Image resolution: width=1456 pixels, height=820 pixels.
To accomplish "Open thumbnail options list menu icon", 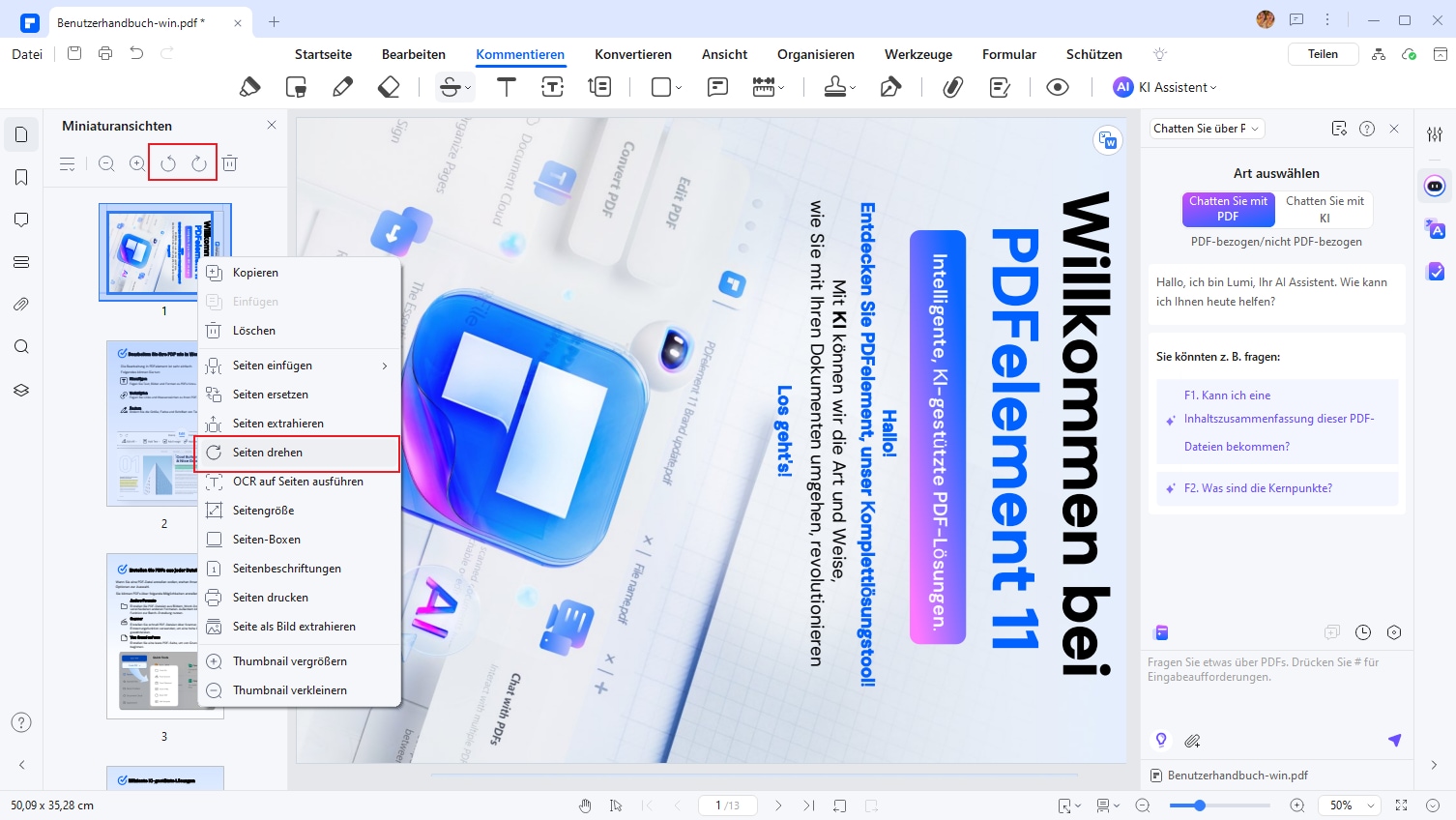I will [67, 164].
